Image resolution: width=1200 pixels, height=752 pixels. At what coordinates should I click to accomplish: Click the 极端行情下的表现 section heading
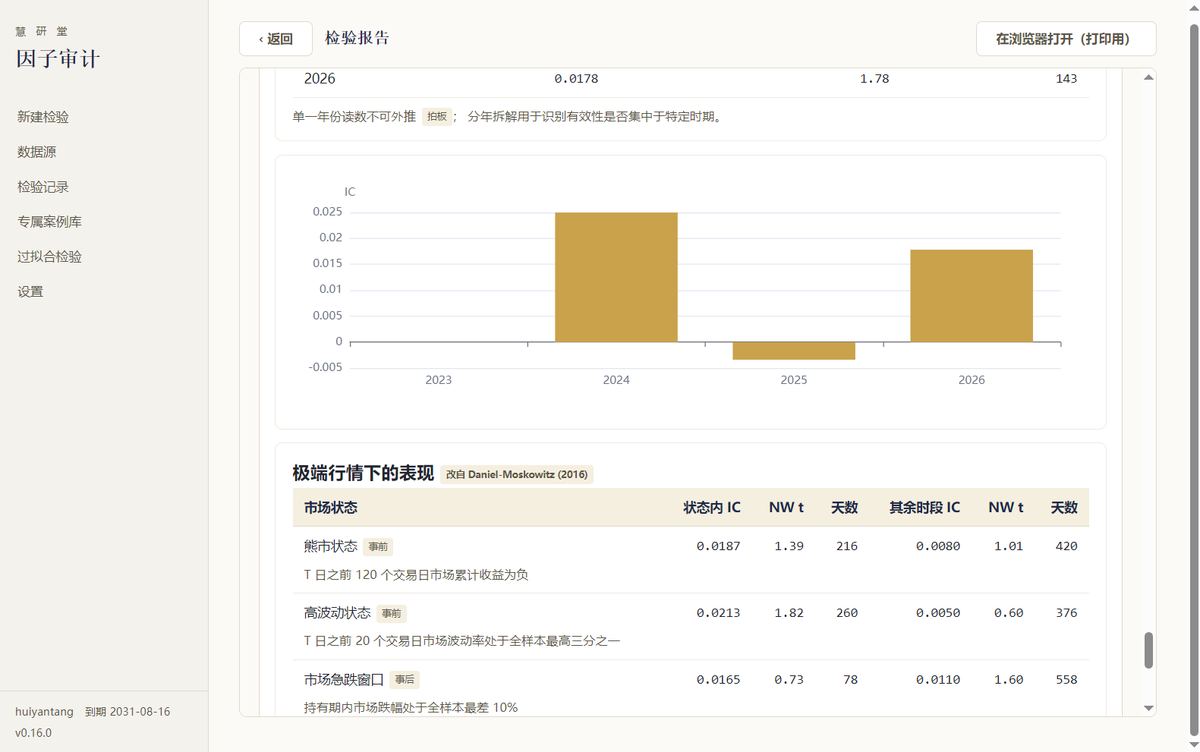(x=363, y=473)
